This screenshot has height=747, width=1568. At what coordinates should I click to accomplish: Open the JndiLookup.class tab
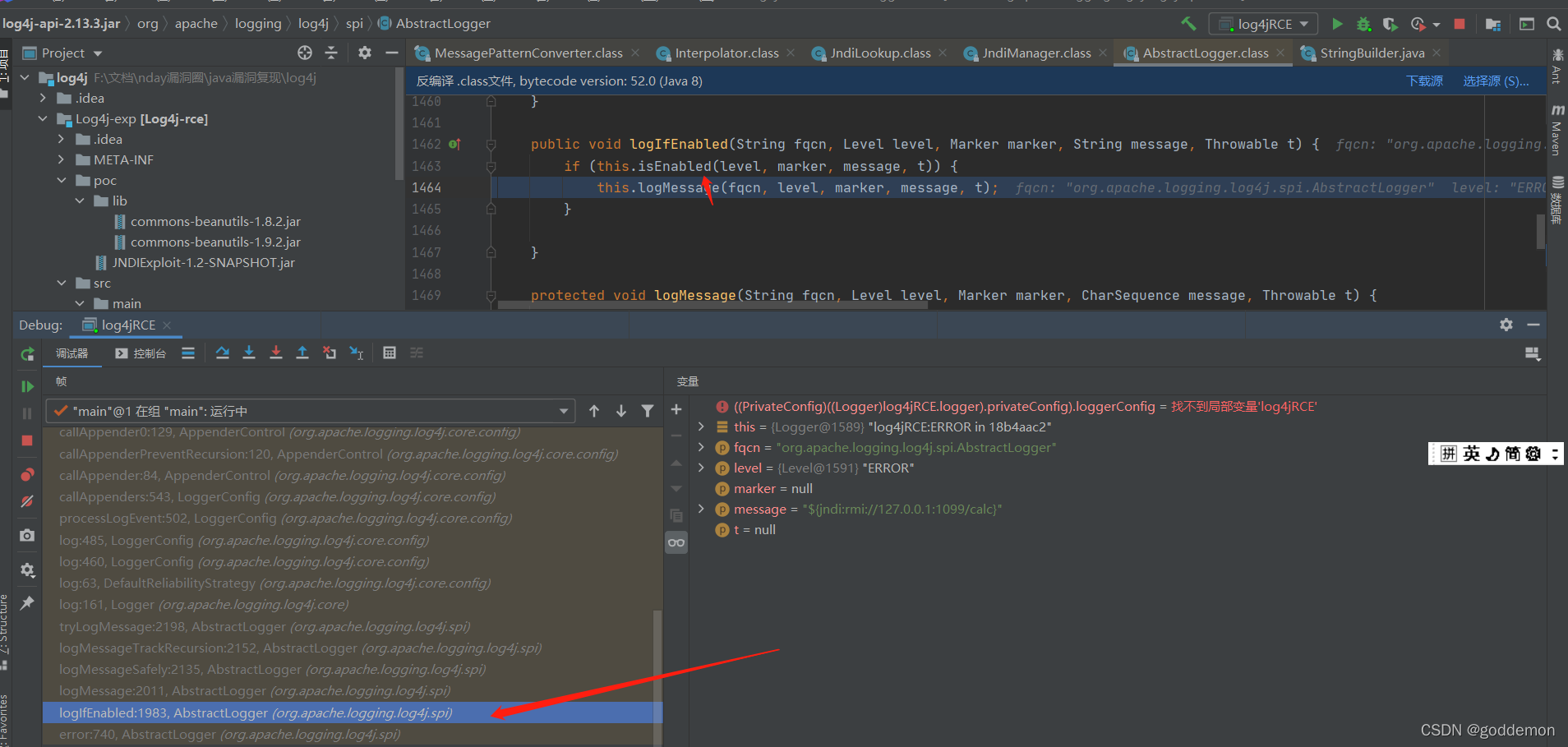(879, 53)
